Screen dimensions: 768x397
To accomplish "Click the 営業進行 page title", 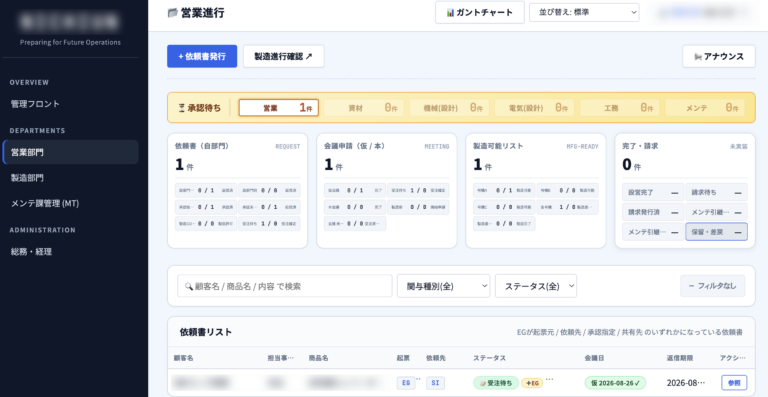I will point(203,13).
